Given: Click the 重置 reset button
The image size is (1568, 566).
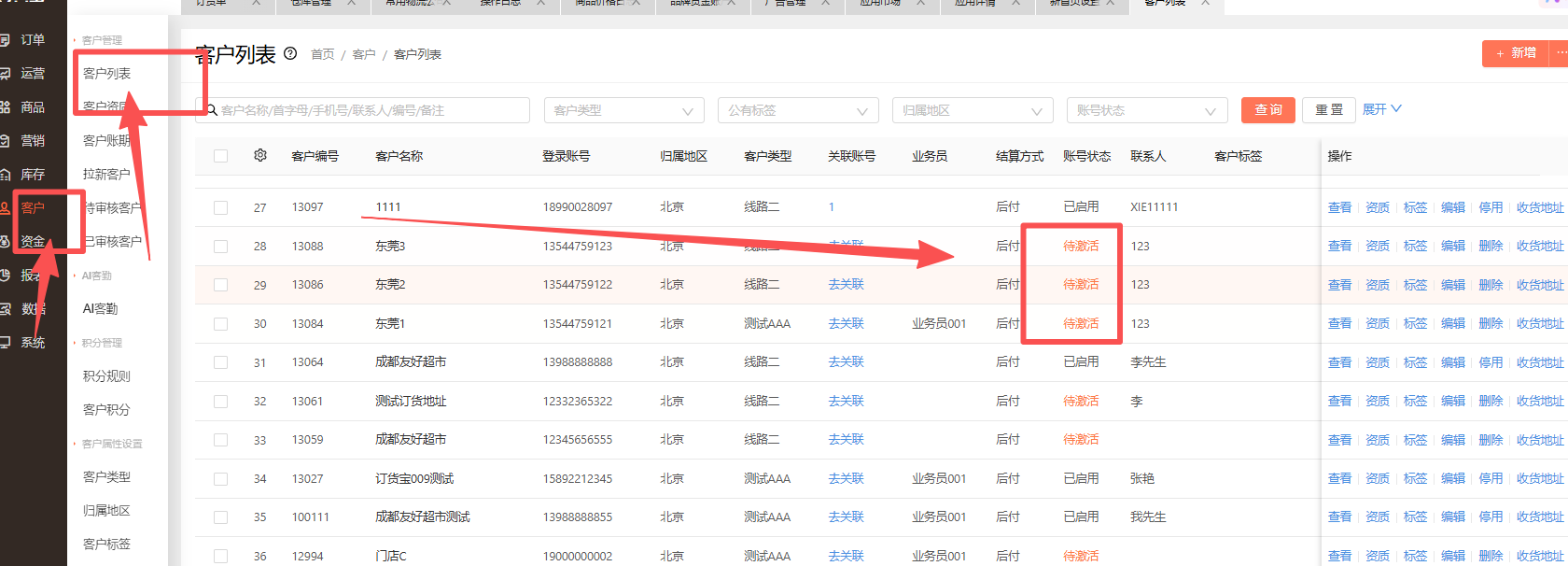Looking at the screenshot, I should point(1329,109).
